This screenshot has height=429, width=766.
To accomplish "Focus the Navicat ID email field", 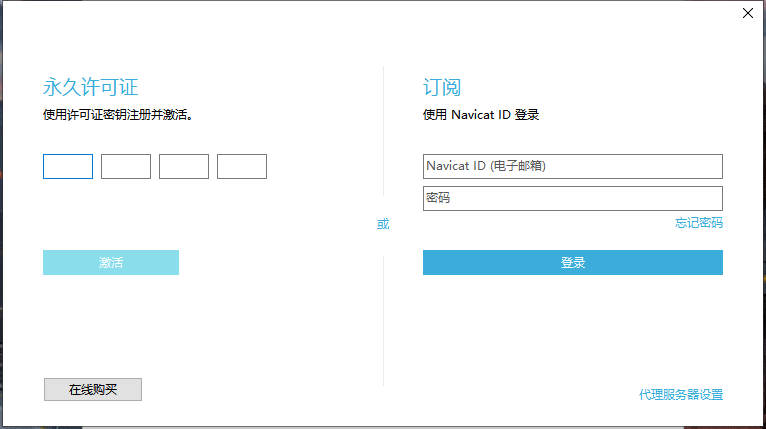I will [x=573, y=167].
